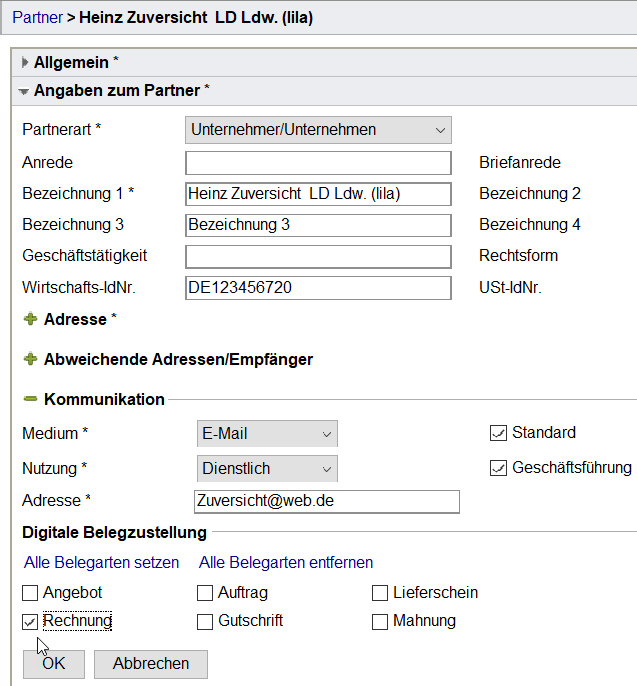Tick the Gutschrift checkbox
The width and height of the screenshot is (637, 686).
click(x=205, y=622)
